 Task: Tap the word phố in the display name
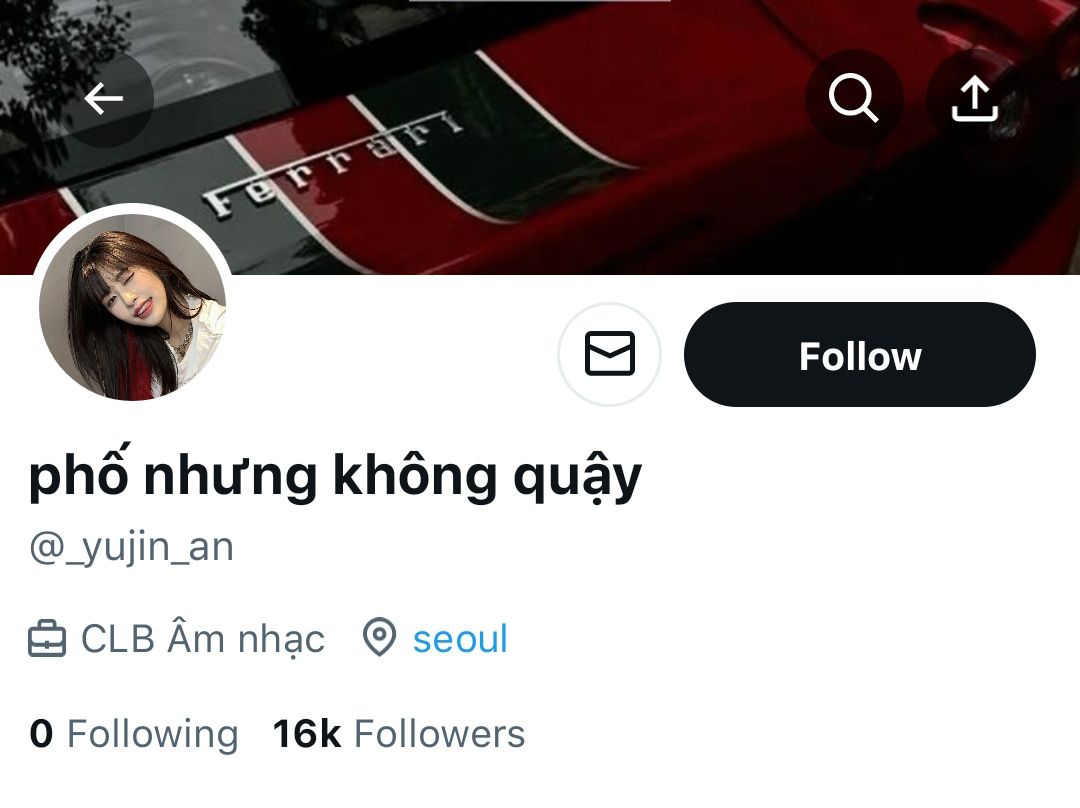pos(79,475)
